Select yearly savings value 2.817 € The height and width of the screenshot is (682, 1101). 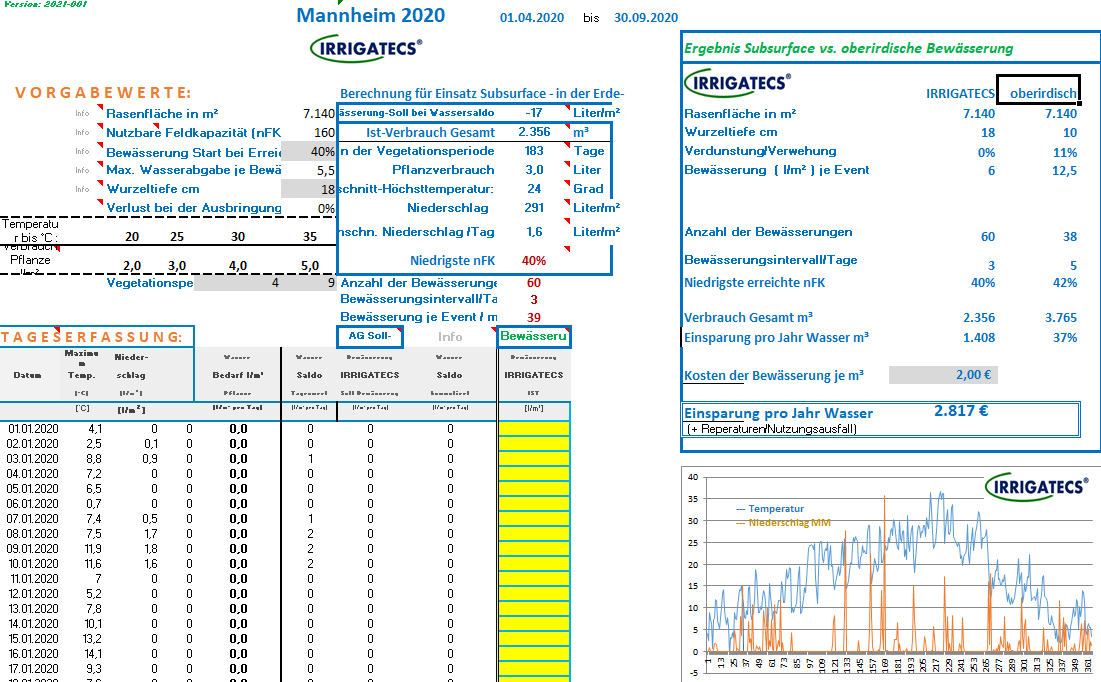tap(961, 411)
